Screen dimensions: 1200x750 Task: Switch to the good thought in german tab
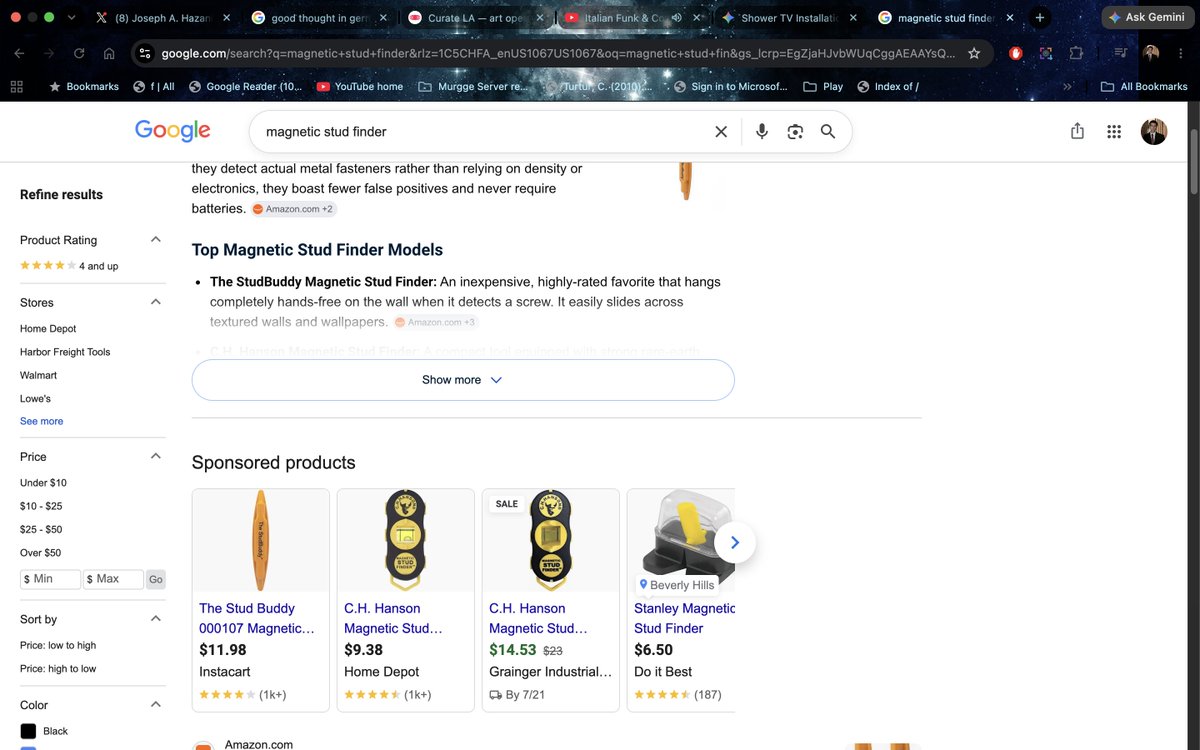(x=319, y=18)
